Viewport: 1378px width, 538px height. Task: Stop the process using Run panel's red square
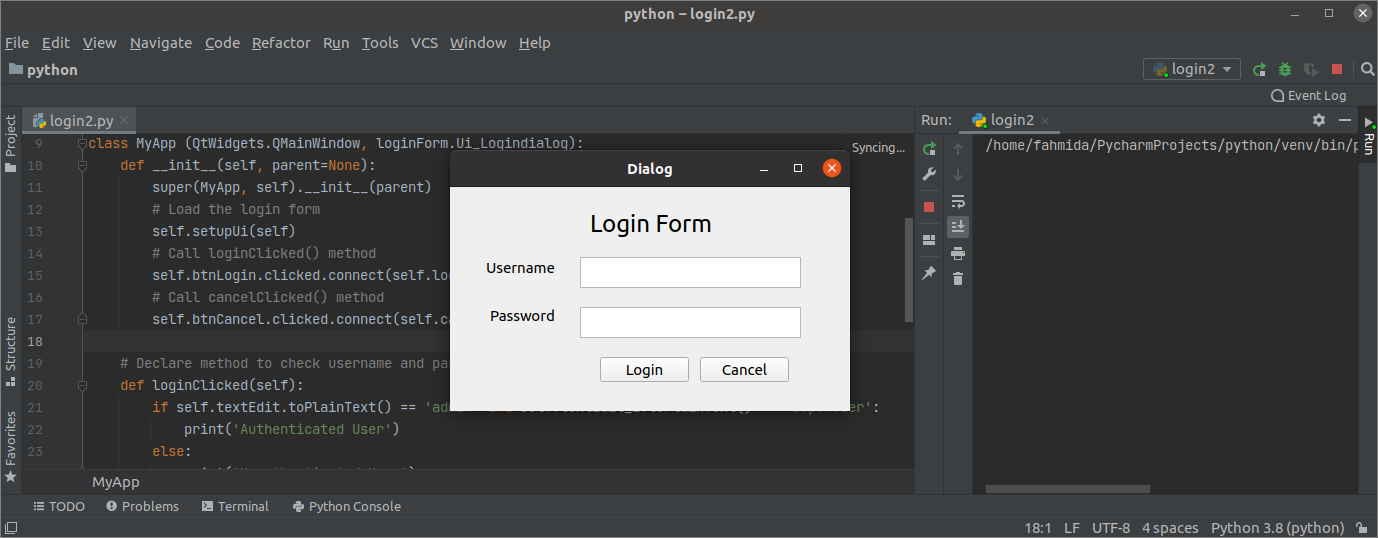929,207
